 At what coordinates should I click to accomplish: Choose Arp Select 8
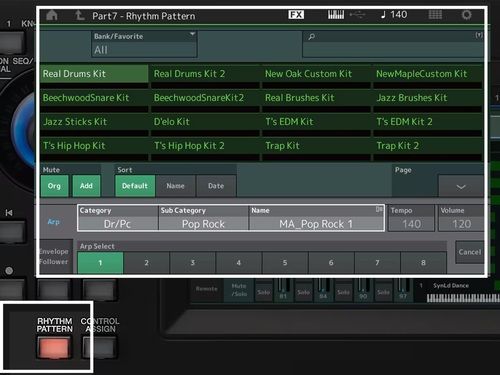tap(423, 263)
